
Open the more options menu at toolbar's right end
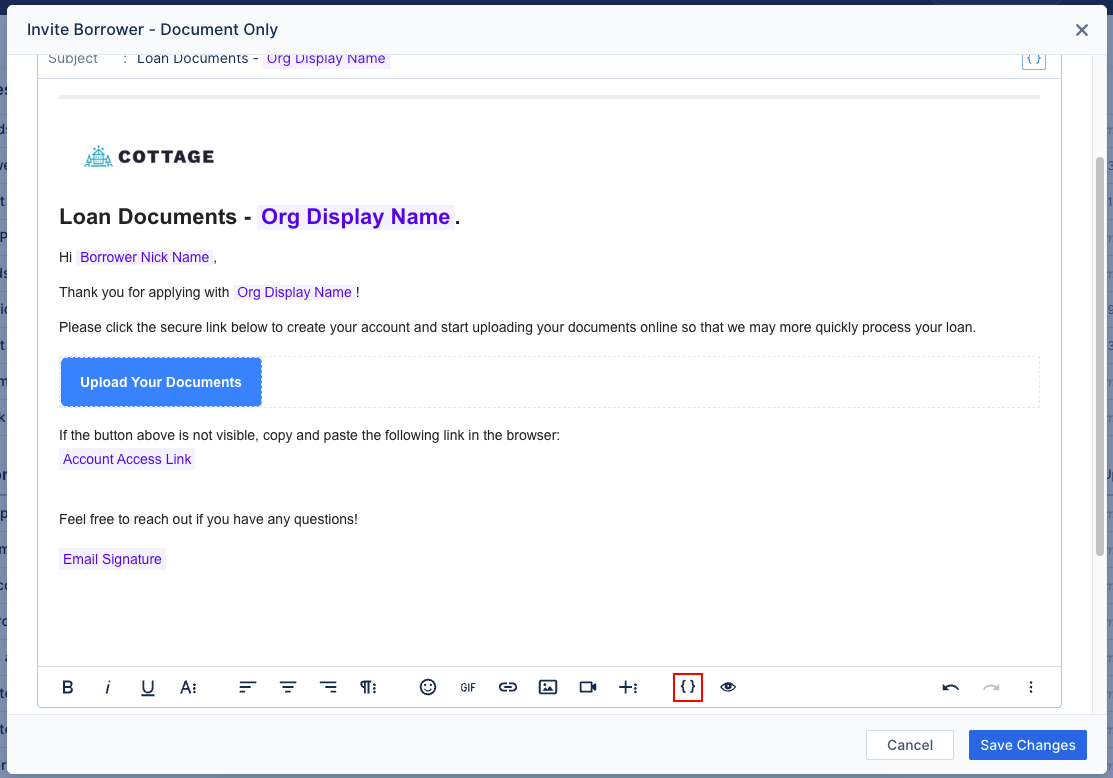coord(1031,687)
